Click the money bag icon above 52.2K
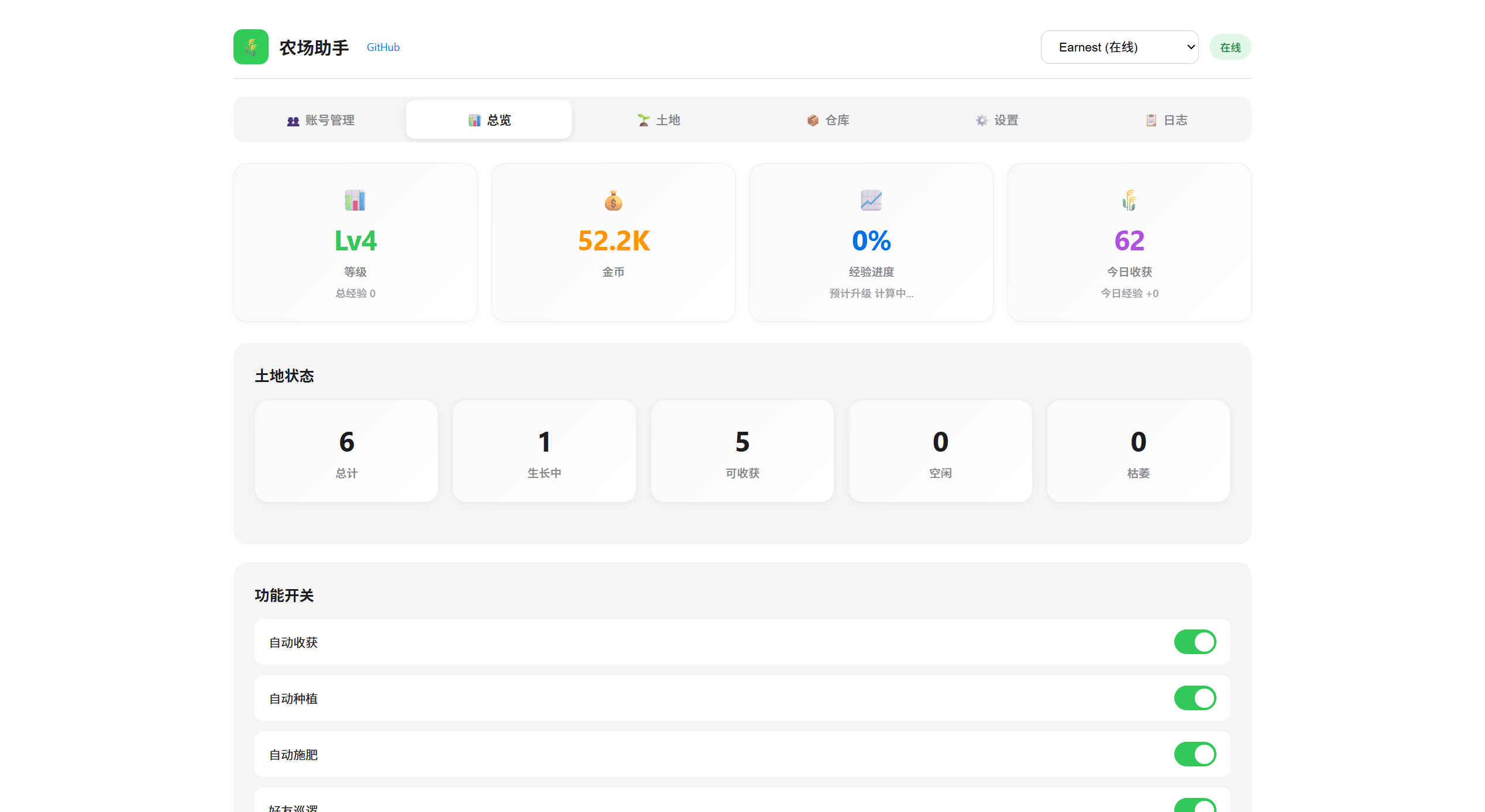Image resolution: width=1485 pixels, height=812 pixels. click(x=613, y=201)
